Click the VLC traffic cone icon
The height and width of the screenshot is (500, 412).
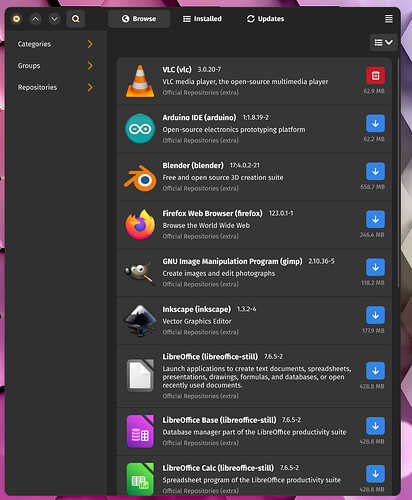(x=140, y=81)
